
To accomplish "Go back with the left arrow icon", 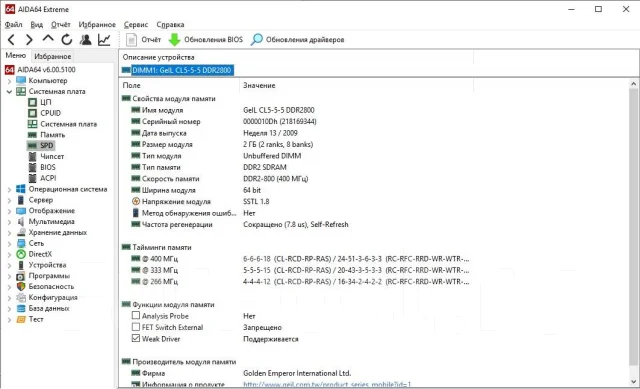I will (11, 40).
